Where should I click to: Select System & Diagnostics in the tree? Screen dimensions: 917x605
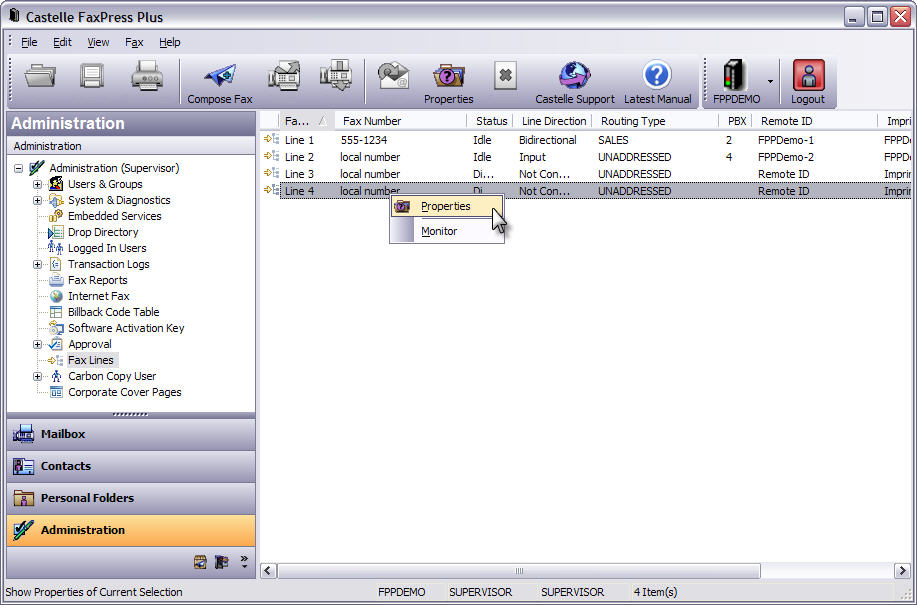coord(119,200)
